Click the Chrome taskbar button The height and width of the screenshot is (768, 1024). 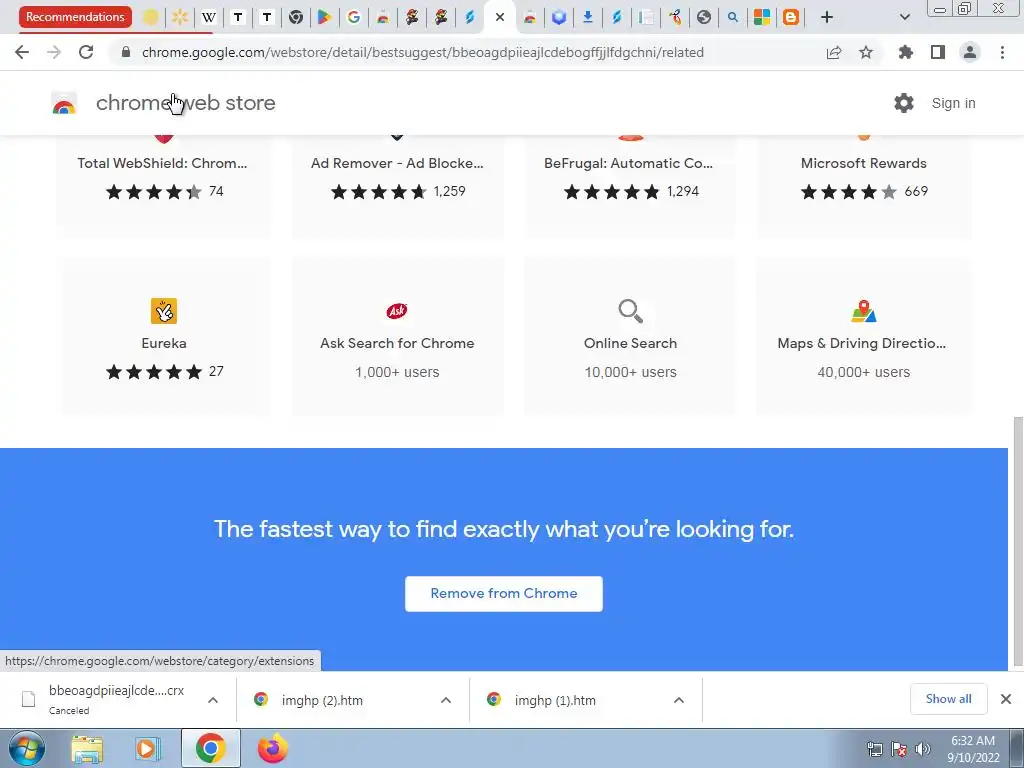tap(210, 749)
